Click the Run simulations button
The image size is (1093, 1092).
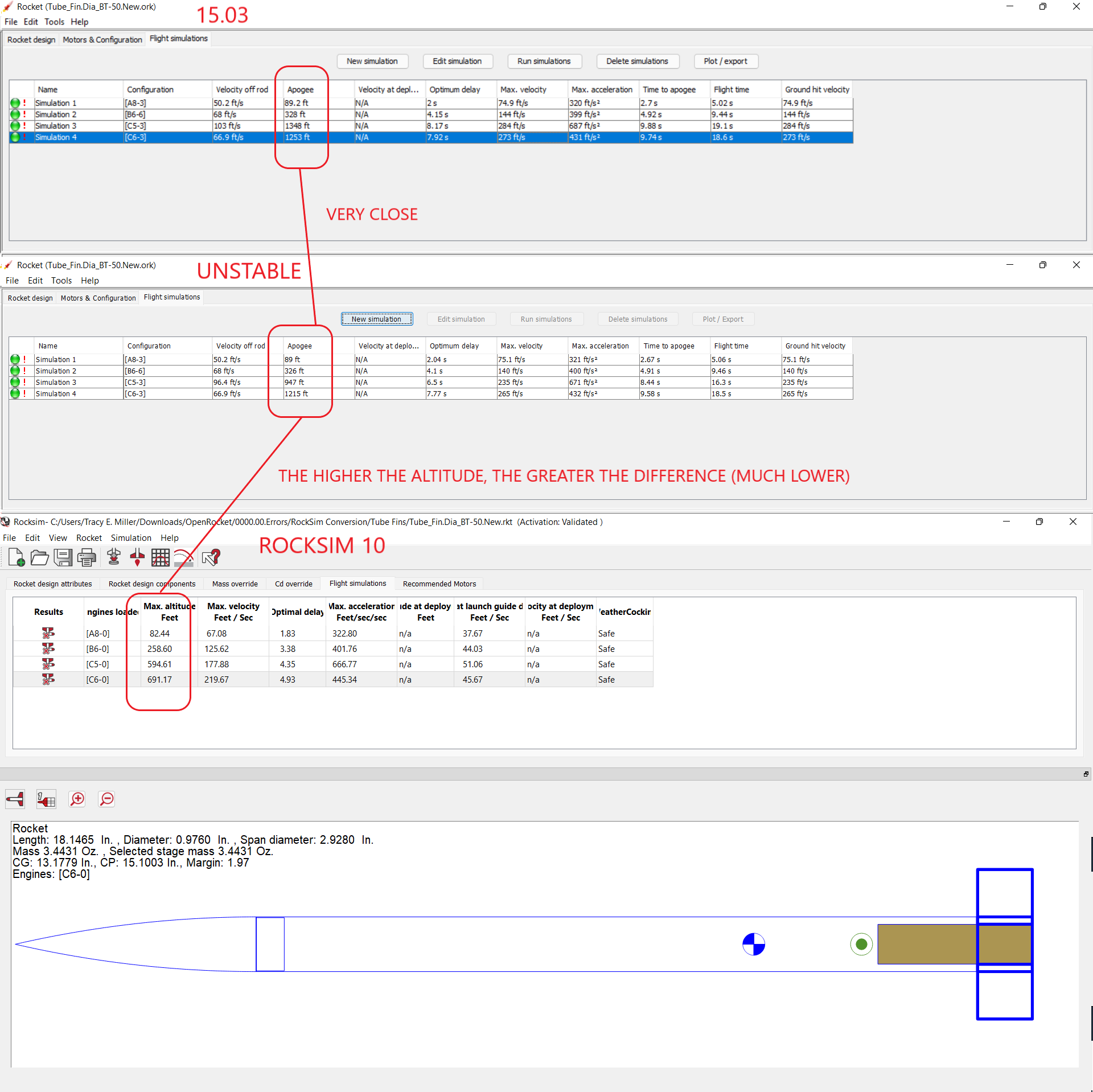click(x=544, y=61)
